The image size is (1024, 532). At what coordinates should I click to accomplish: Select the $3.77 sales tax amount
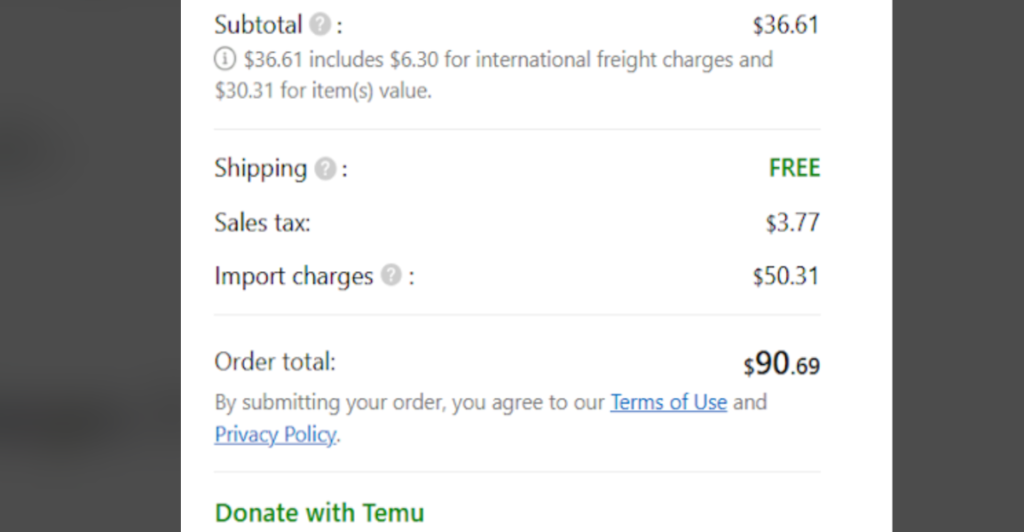coord(792,223)
